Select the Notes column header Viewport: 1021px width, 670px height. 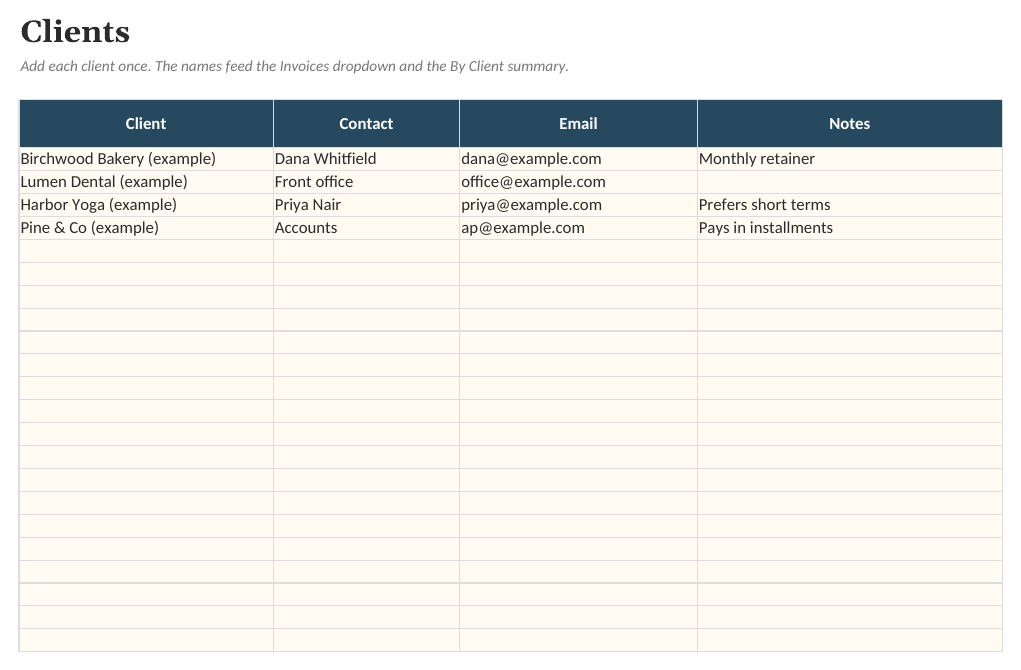(850, 124)
